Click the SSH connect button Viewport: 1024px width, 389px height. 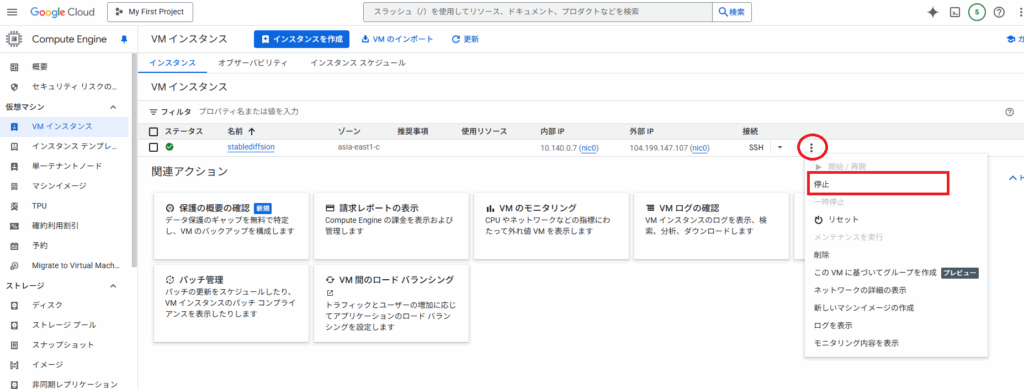click(756, 148)
